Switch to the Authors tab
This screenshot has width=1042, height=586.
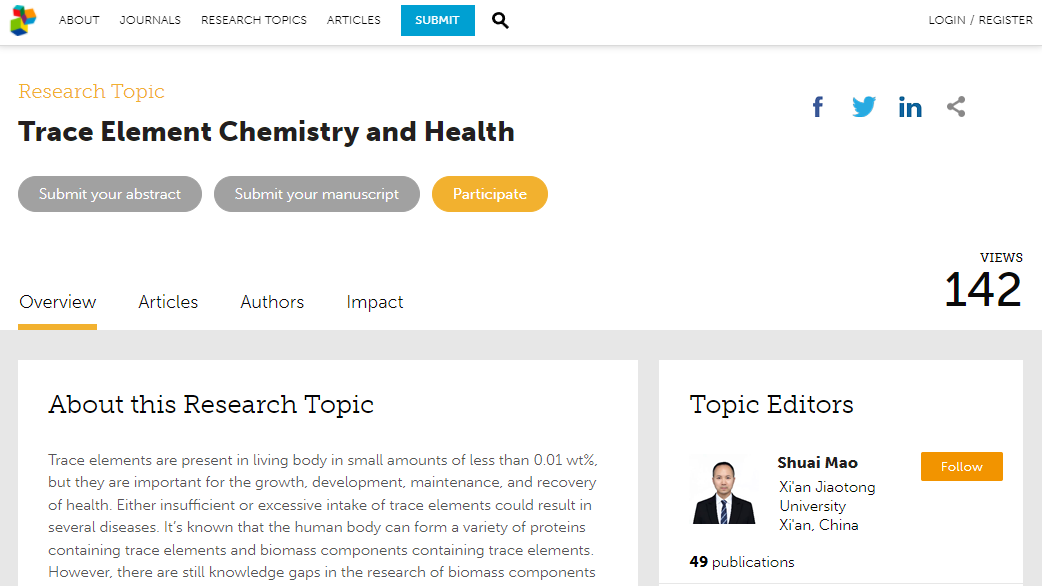tap(272, 302)
